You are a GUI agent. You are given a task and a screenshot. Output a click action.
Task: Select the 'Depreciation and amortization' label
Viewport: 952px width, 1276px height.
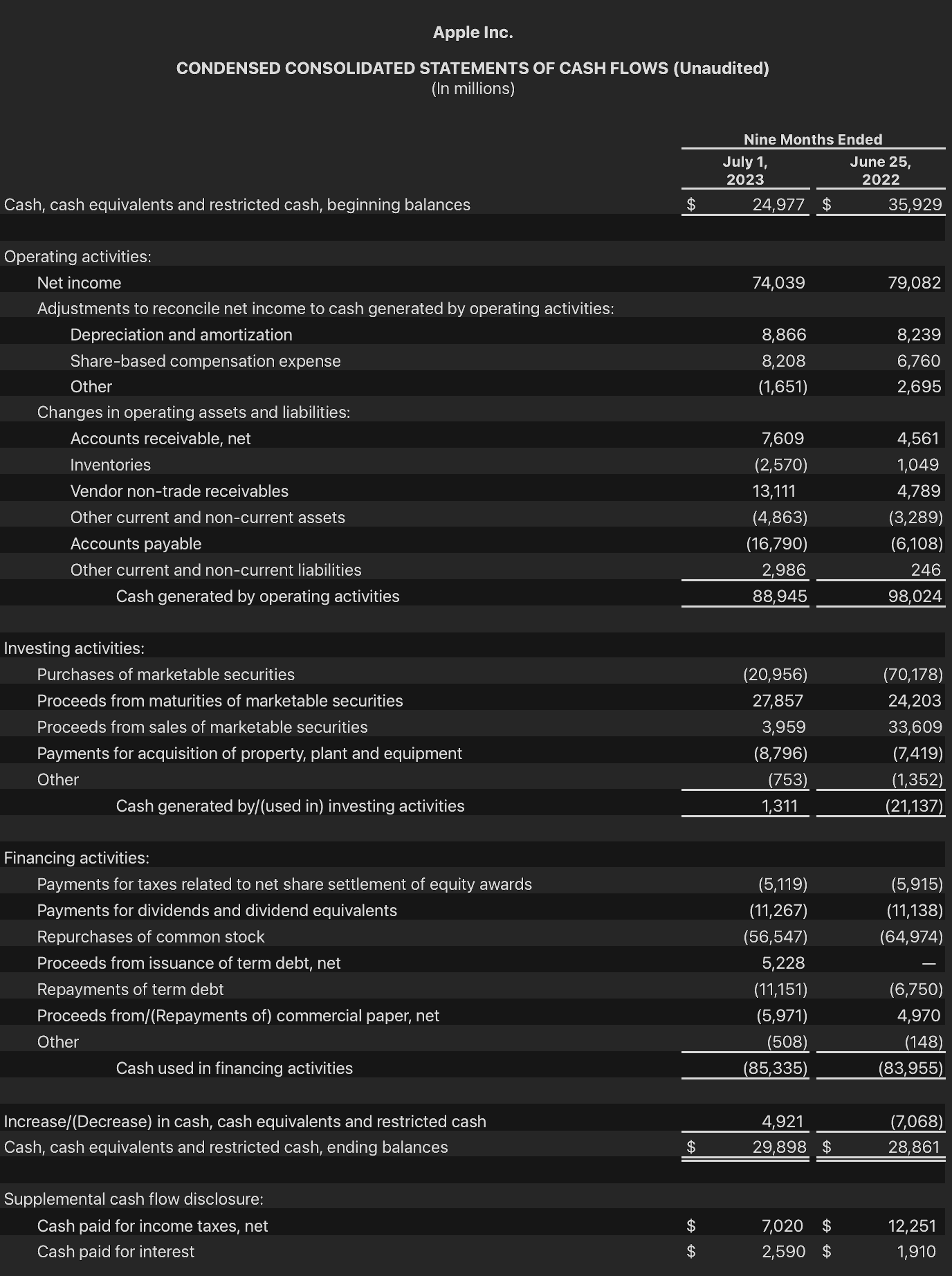click(181, 335)
